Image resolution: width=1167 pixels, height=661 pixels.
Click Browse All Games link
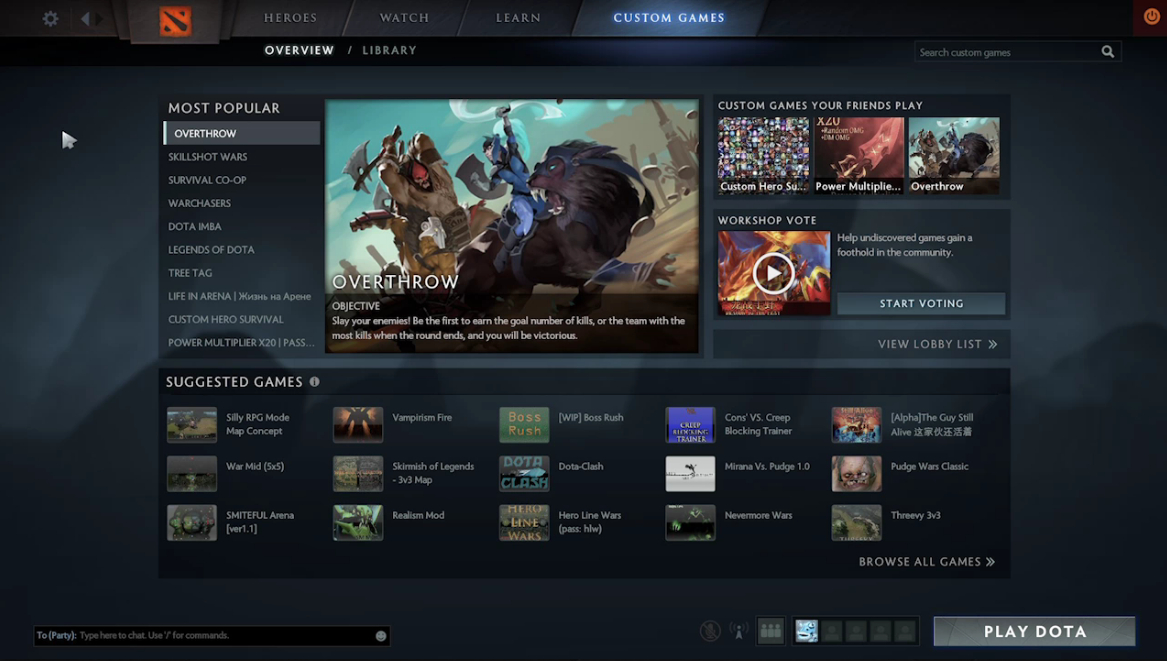click(927, 561)
